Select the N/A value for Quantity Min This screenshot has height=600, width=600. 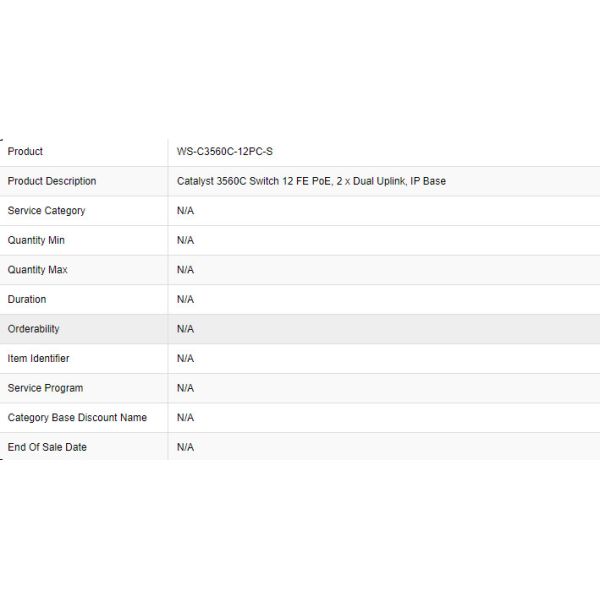point(185,240)
